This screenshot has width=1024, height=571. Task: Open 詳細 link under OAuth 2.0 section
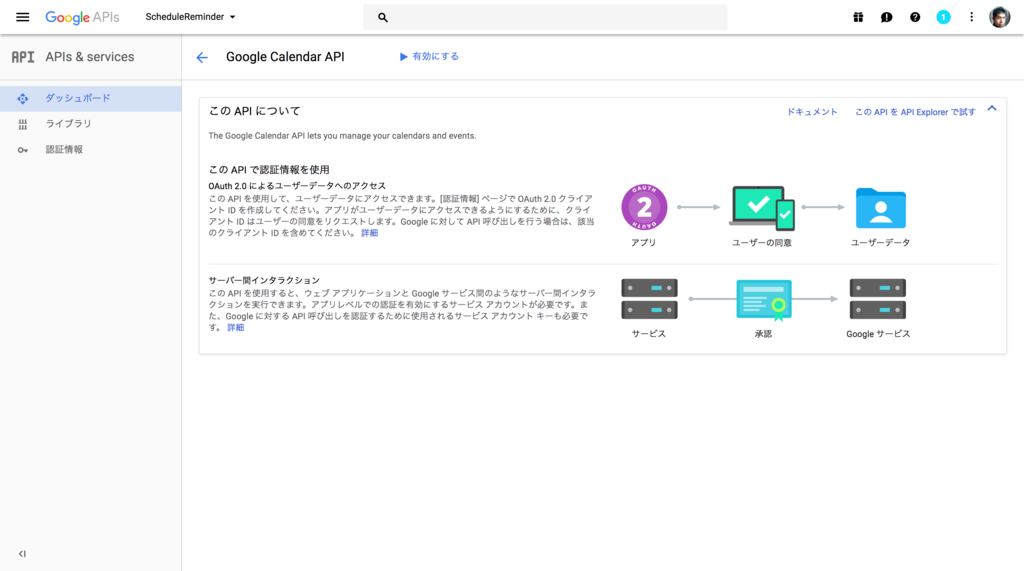coord(370,233)
